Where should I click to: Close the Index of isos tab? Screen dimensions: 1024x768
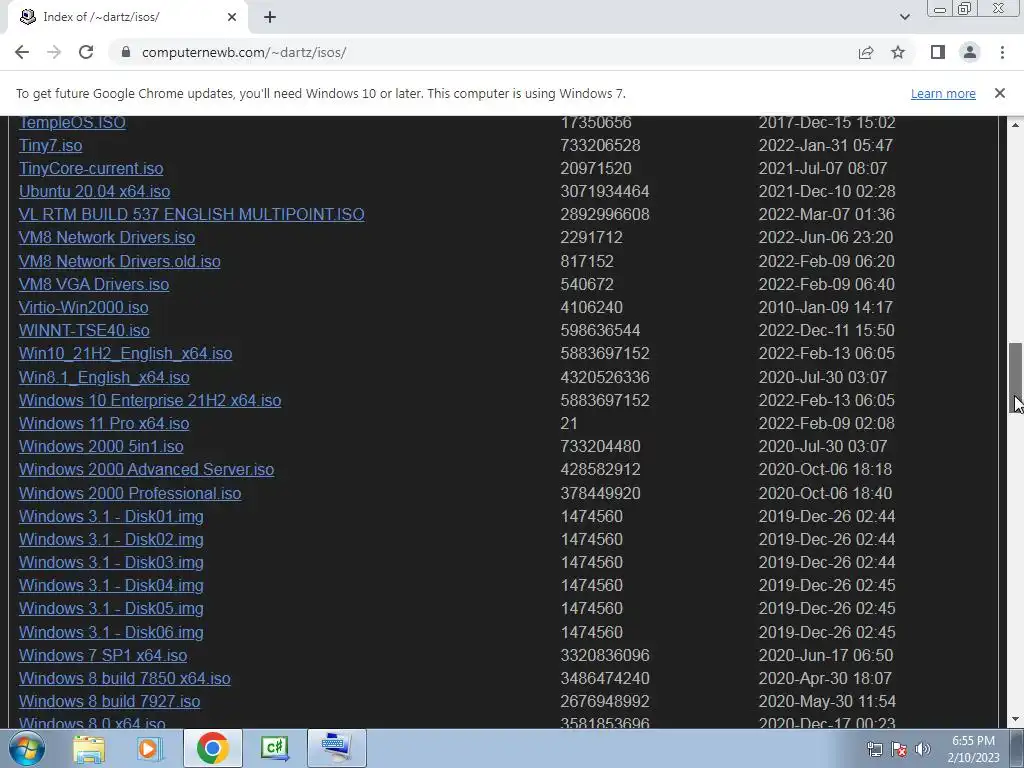pos(232,17)
